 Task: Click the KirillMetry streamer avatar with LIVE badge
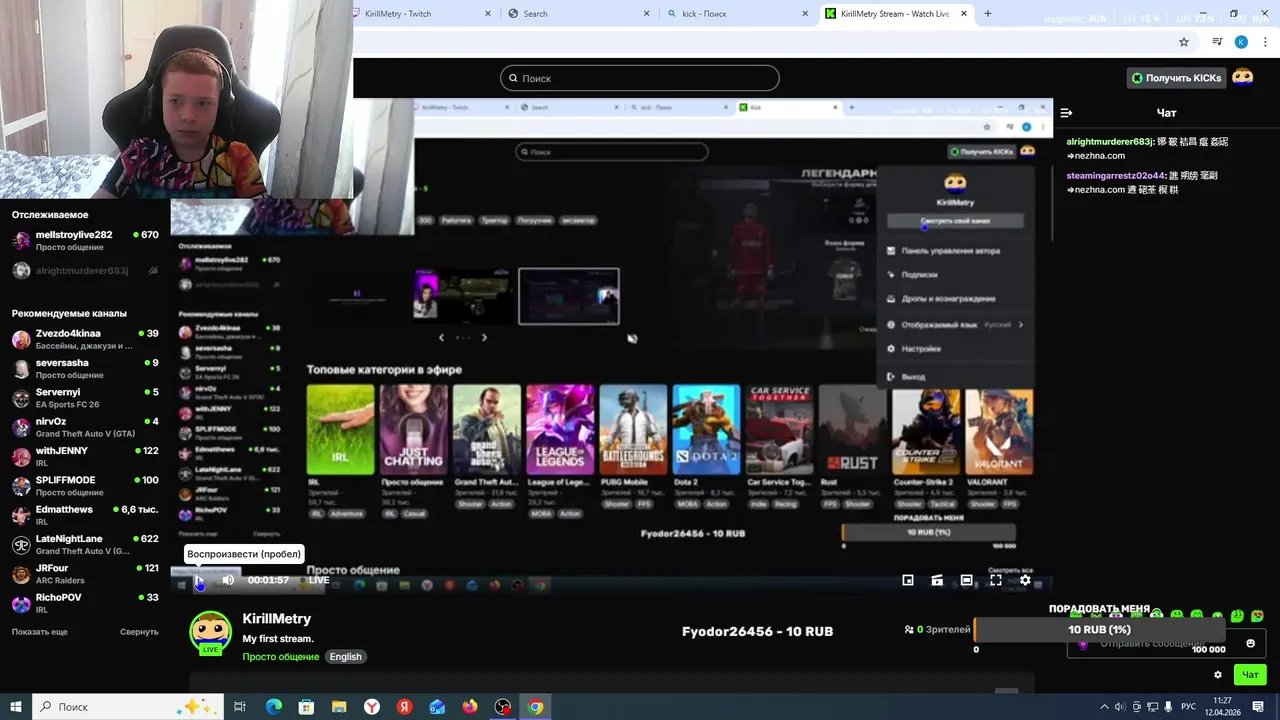click(210, 634)
